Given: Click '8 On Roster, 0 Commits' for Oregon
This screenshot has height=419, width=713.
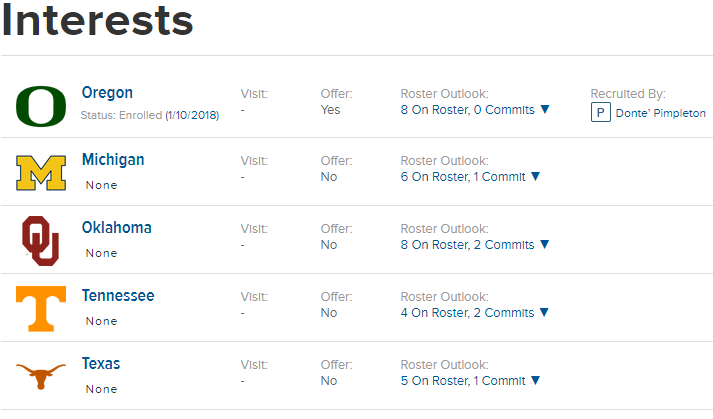Looking at the screenshot, I should (467, 109).
